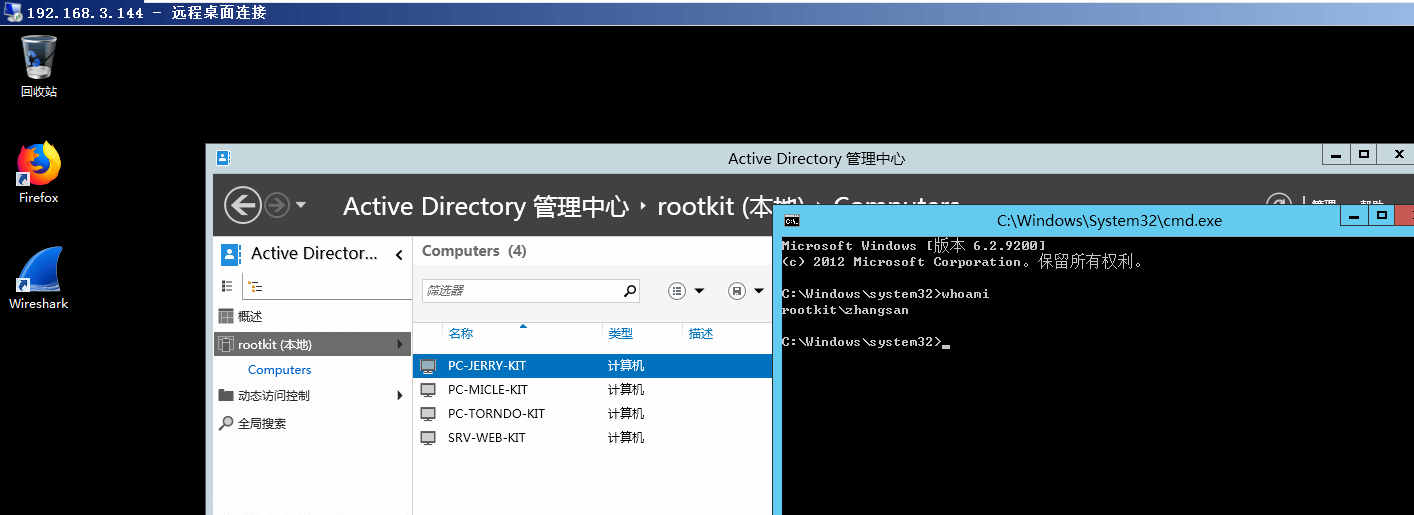The image size is (1414, 515).
Task: Click the forward arrow navigation button
Action: click(x=277, y=205)
